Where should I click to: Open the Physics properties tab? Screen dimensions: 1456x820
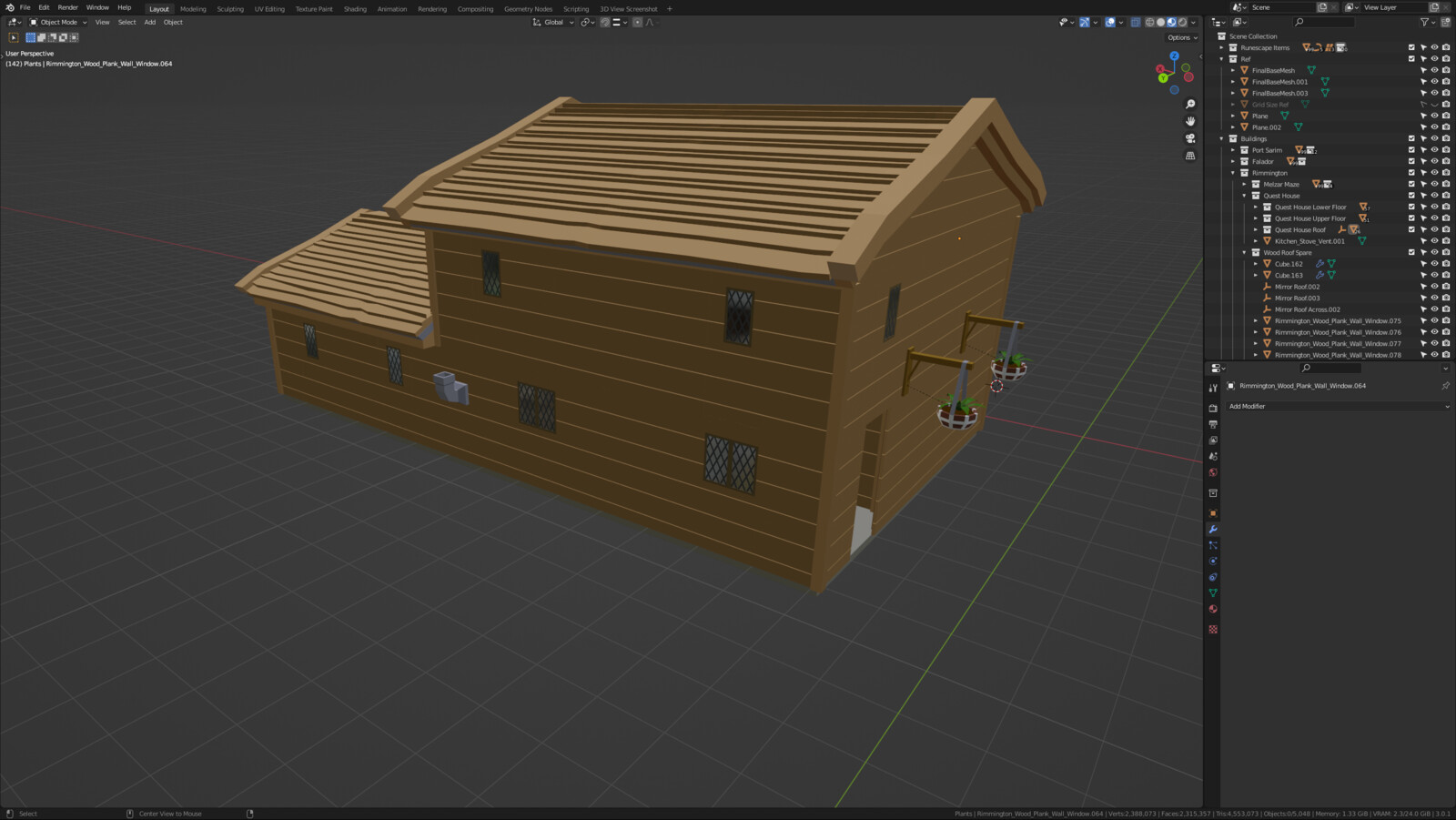point(1213,562)
